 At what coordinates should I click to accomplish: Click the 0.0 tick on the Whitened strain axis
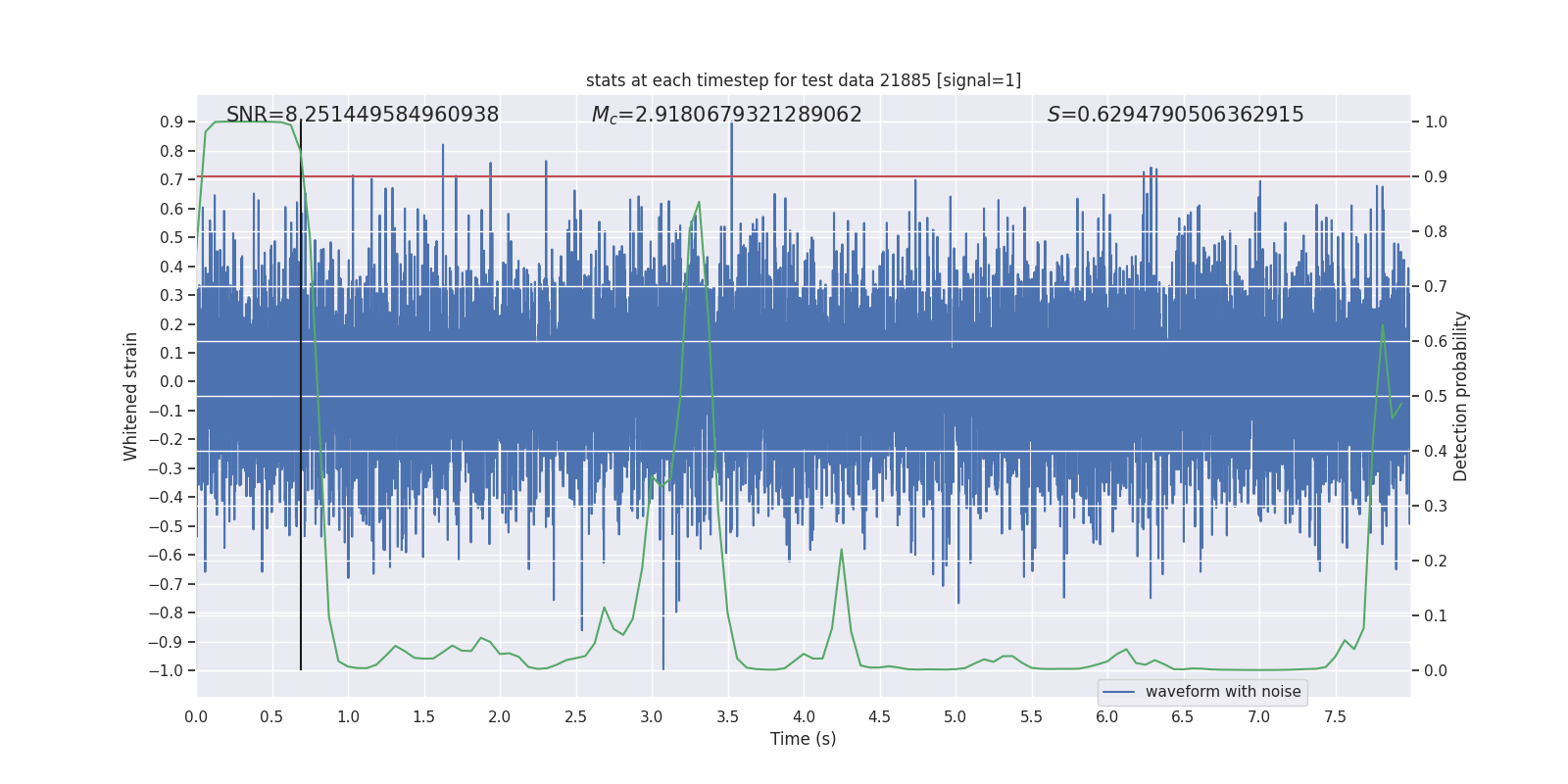coord(171,382)
